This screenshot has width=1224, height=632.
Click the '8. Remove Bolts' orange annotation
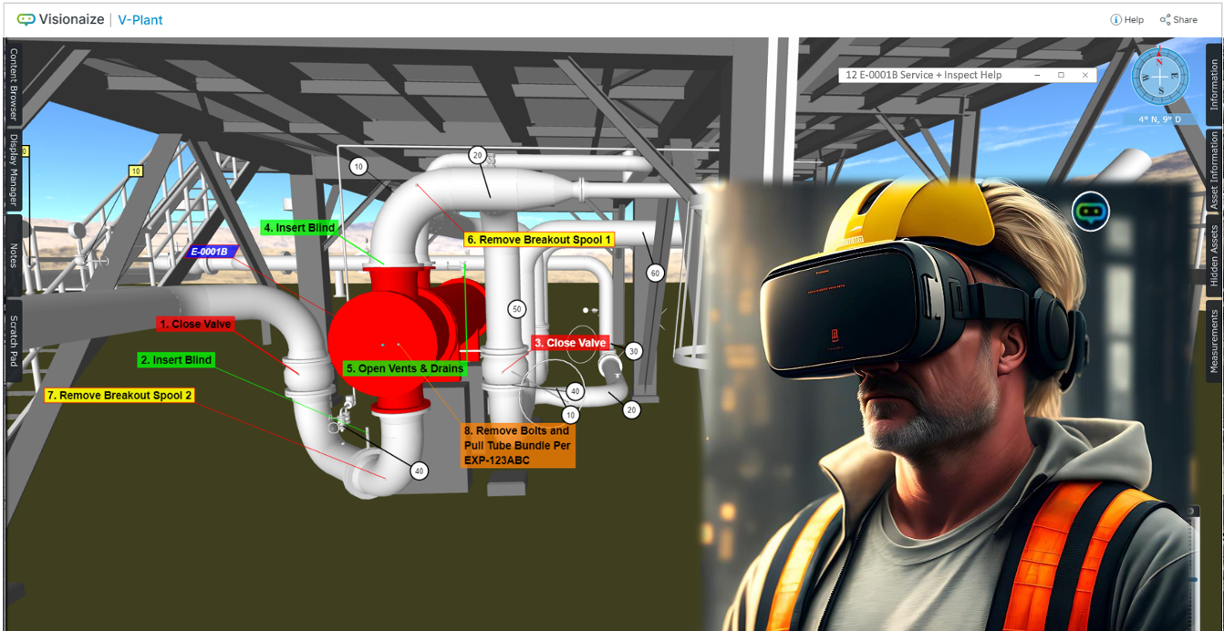coord(518,445)
